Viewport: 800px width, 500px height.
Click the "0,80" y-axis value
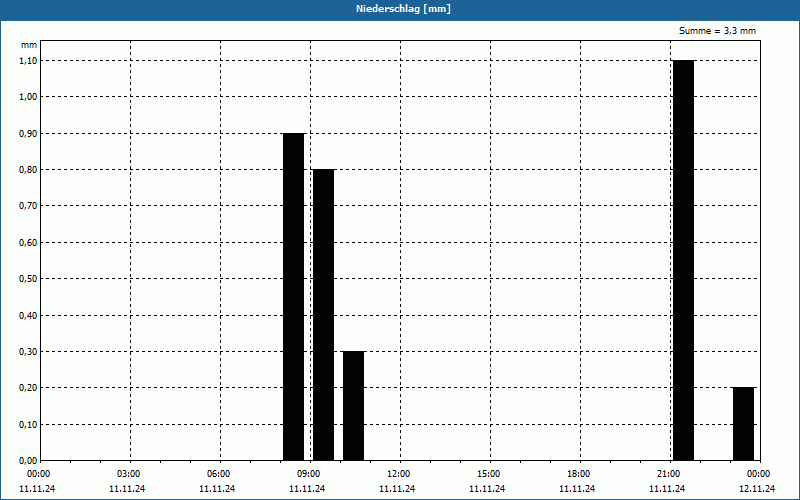point(28,169)
